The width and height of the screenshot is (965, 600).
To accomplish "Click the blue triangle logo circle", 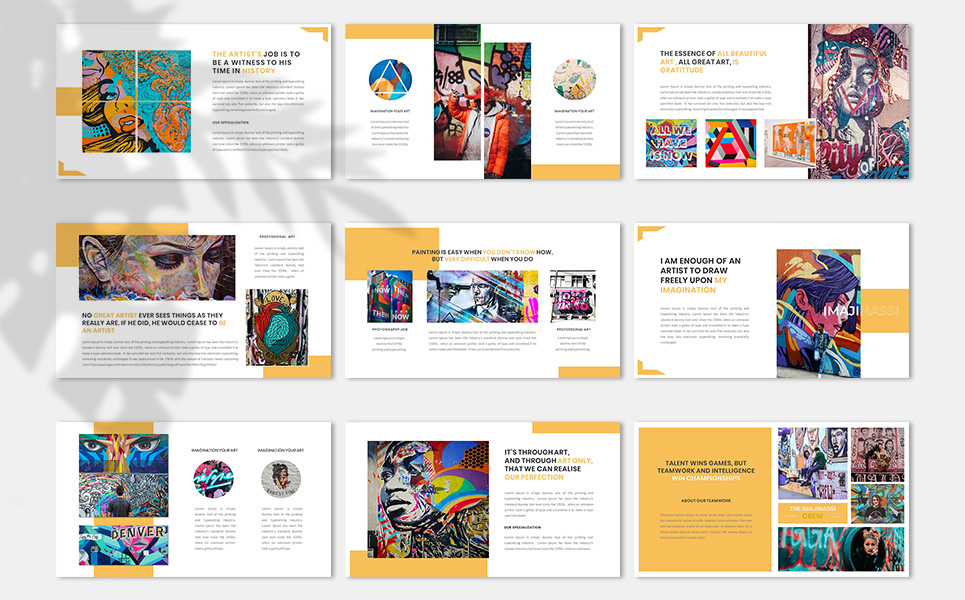I will pos(390,79).
